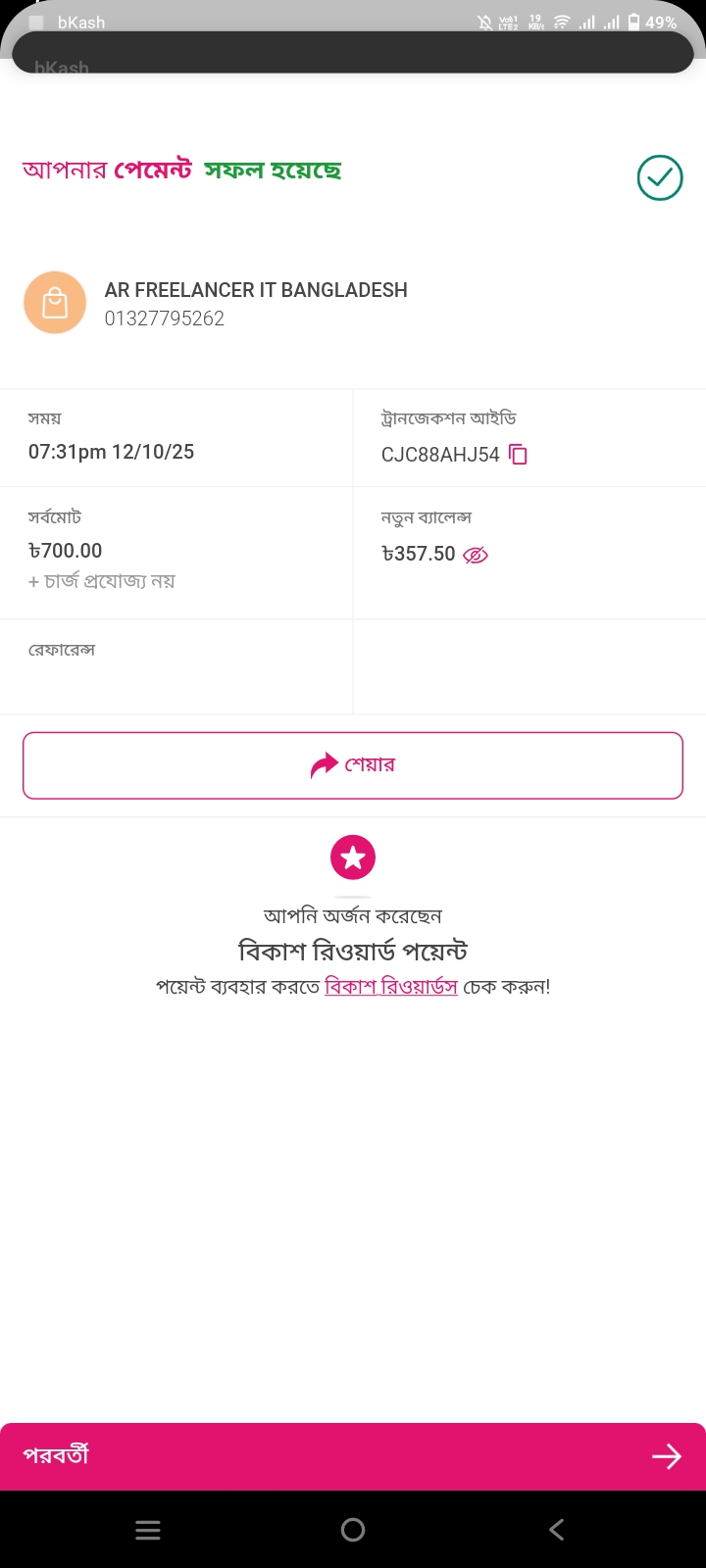Tap the battery 49% status icon
This screenshot has height=1568, width=706.
pyautogui.click(x=652, y=22)
